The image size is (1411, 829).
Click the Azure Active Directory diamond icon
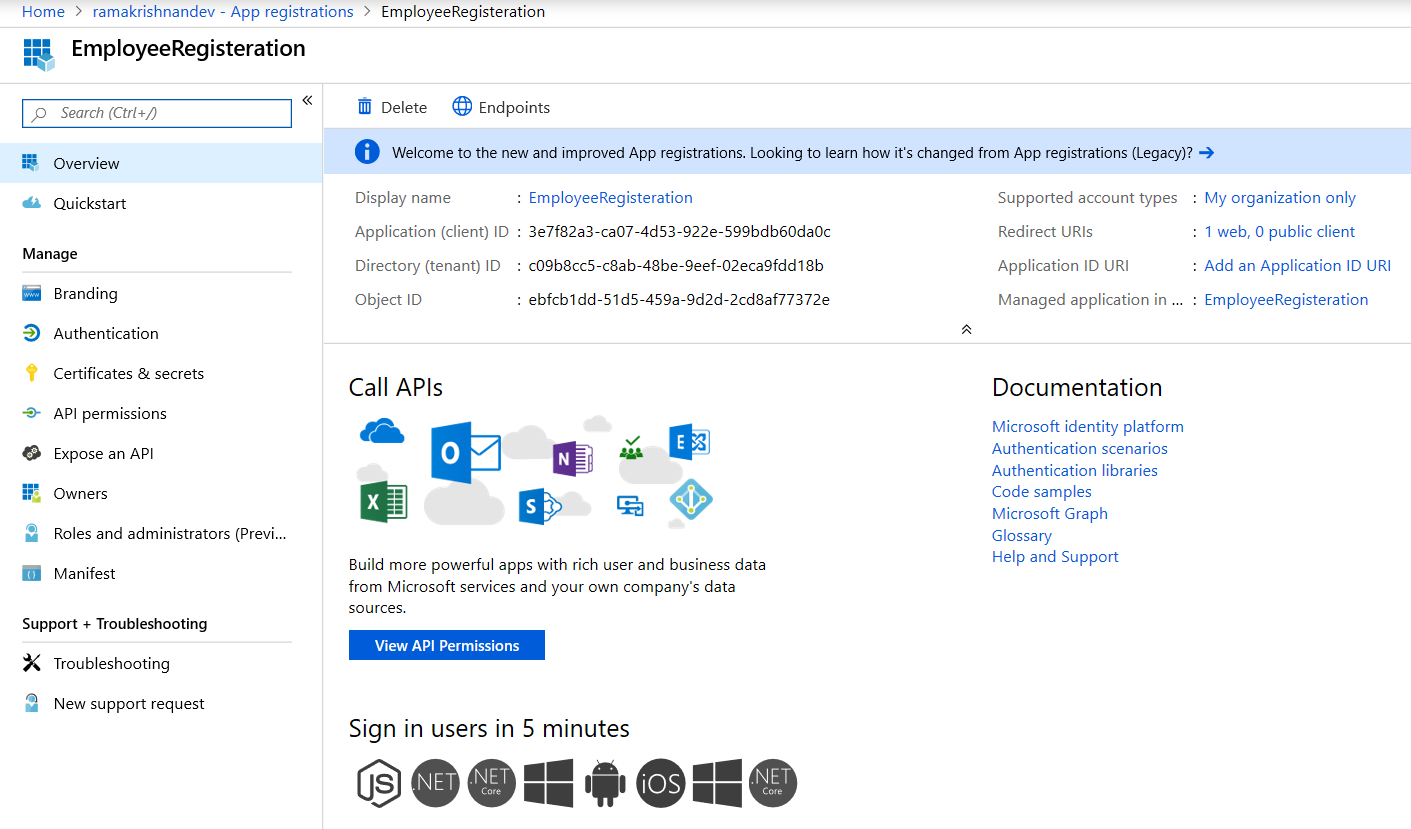point(690,499)
